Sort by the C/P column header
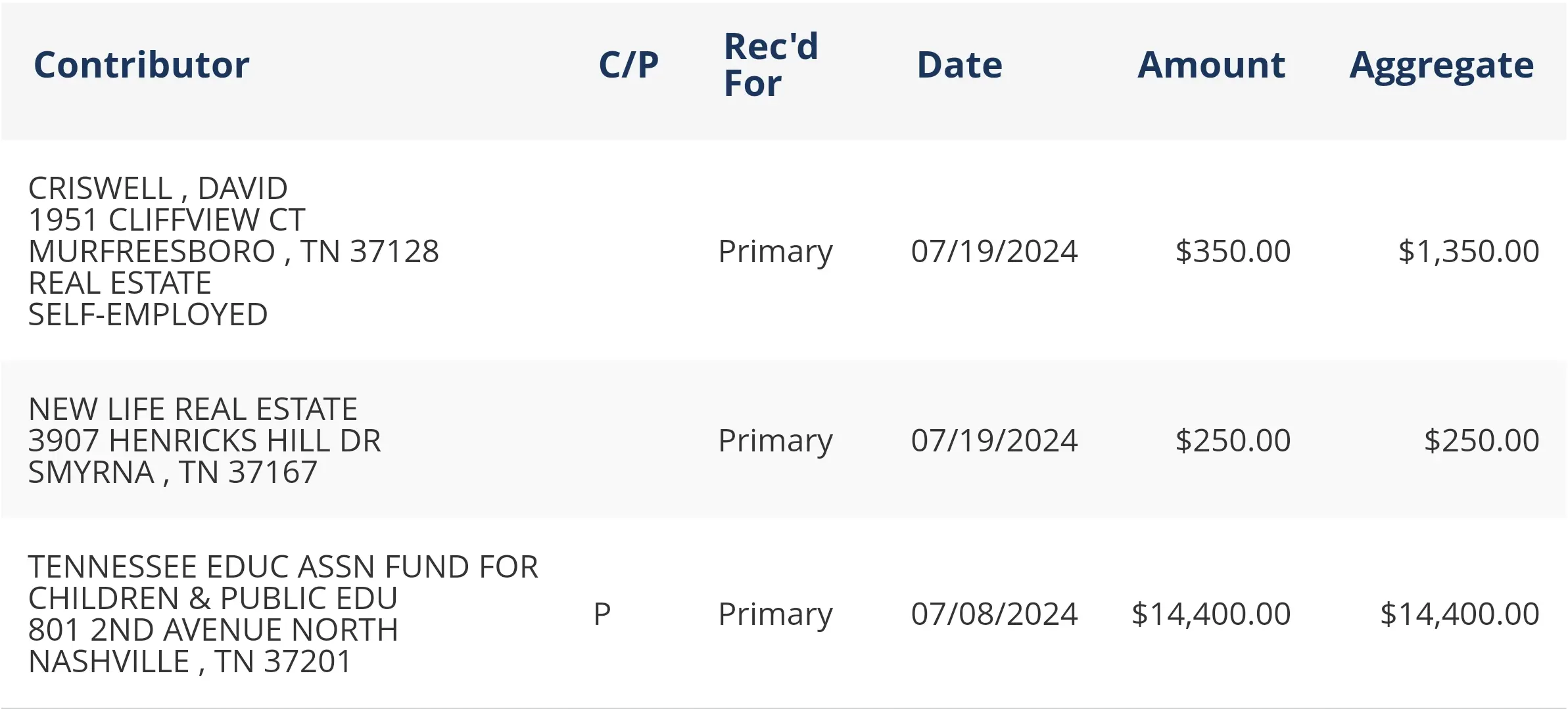Viewport: 1568px width, 709px height. (628, 65)
